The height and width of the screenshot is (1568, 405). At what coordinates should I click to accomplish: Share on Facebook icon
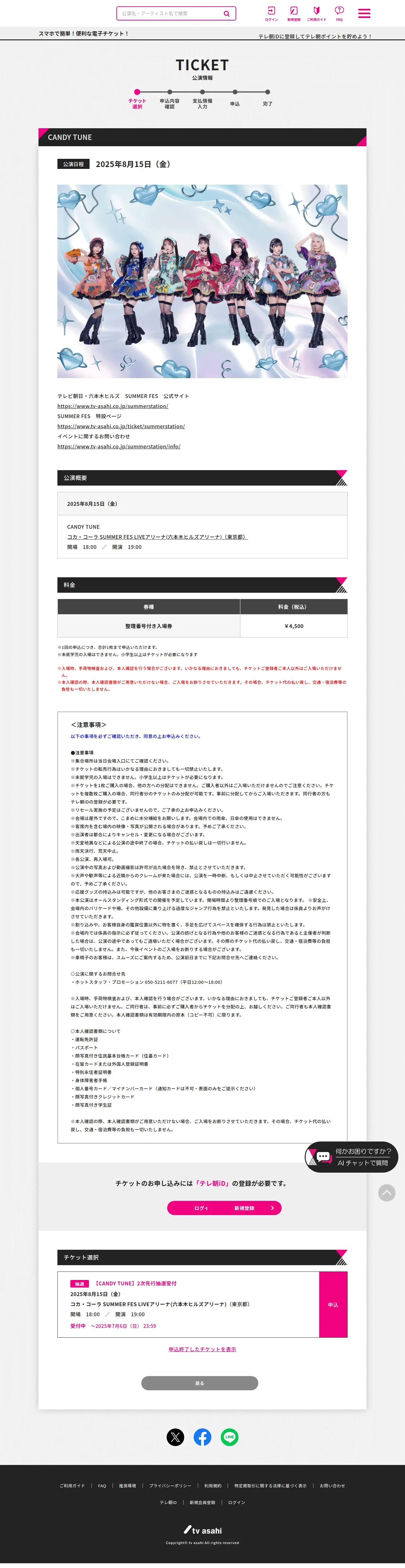click(x=202, y=1437)
